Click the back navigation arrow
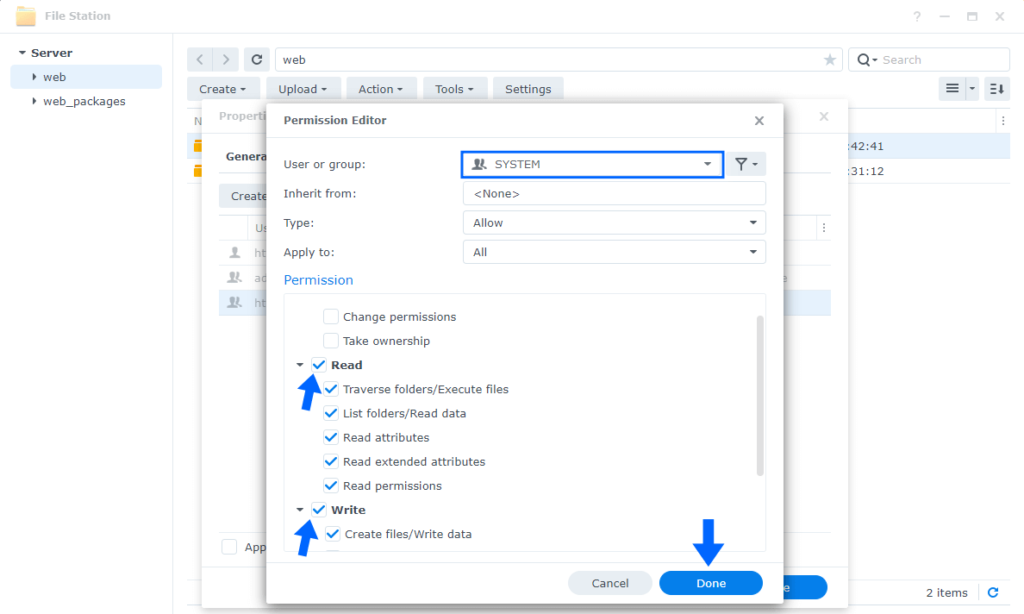 pyautogui.click(x=199, y=59)
